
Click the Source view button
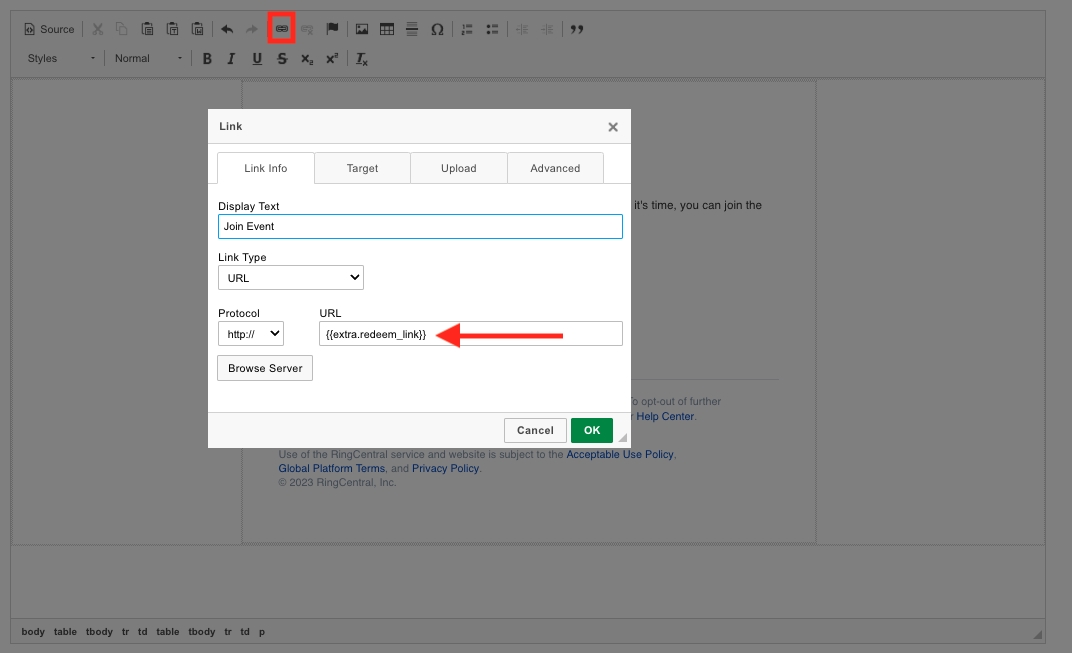(49, 29)
